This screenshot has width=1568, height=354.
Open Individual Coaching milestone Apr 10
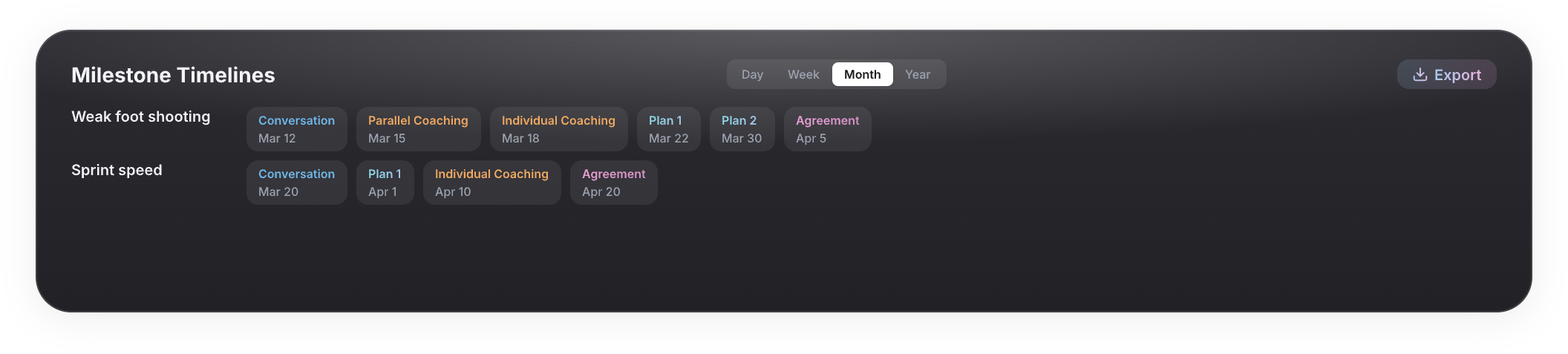point(491,183)
